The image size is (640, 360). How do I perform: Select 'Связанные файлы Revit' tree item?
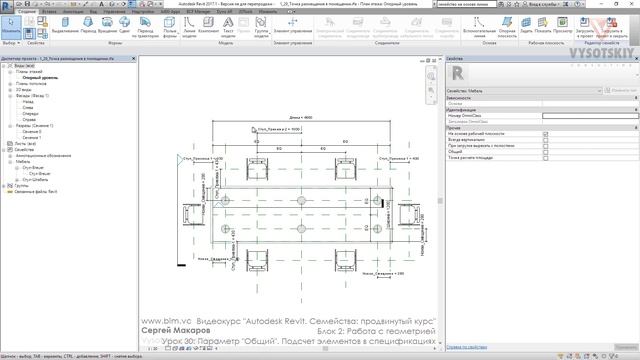(x=36, y=192)
